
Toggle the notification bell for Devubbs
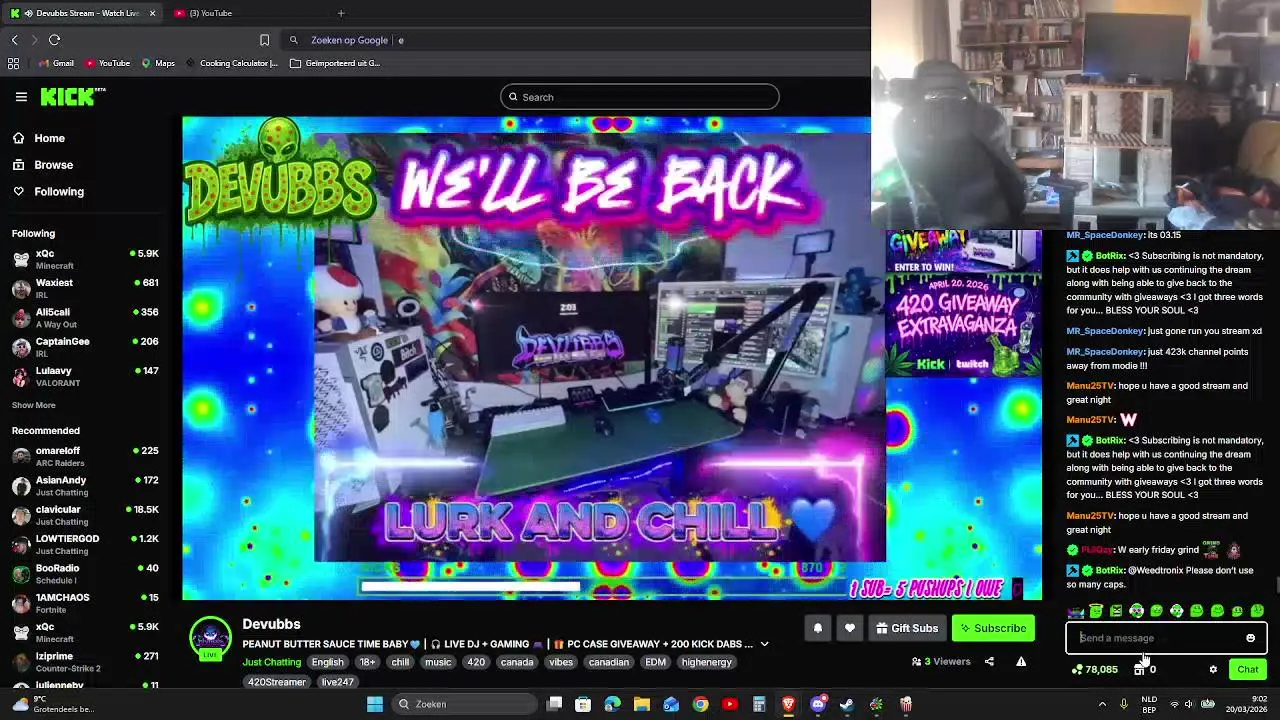point(817,628)
